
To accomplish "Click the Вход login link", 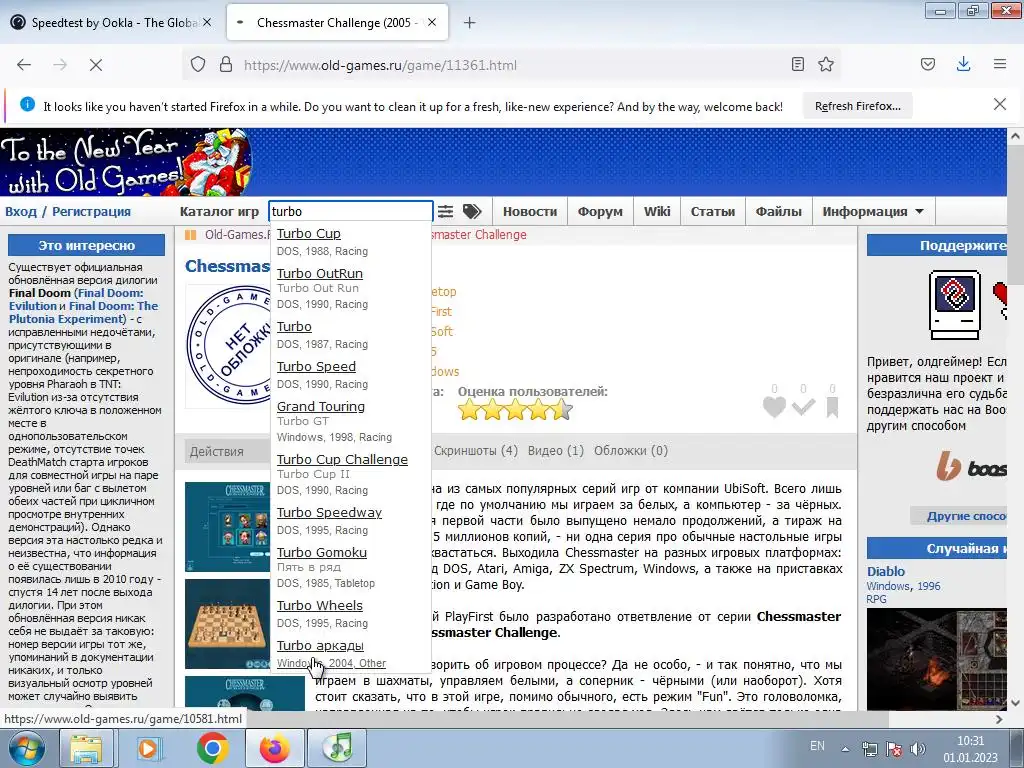I will (x=21, y=212).
